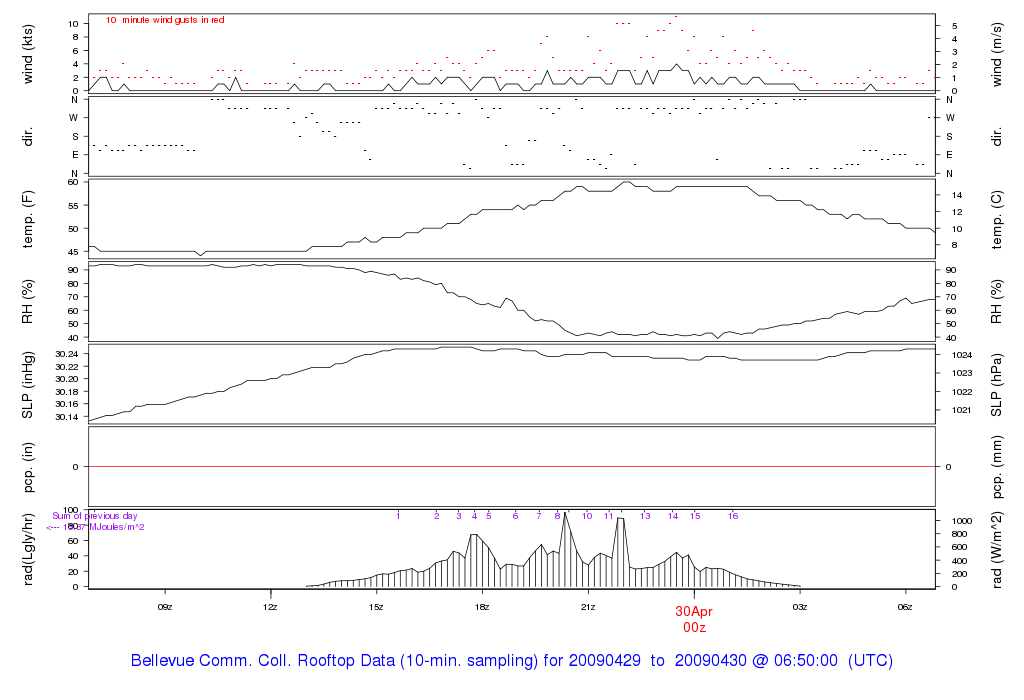The image size is (1024, 700).
Task: Select the '12z' time axis tick
Action: coord(270,607)
